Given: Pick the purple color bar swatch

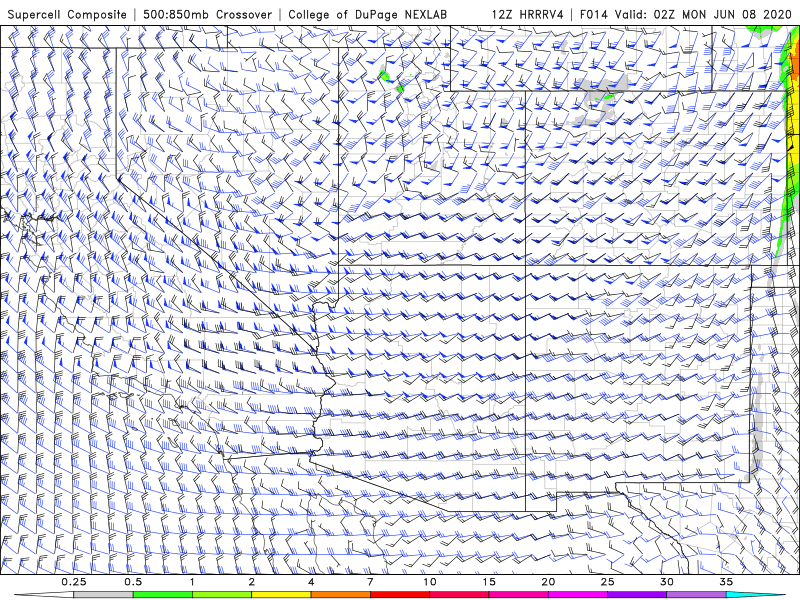Looking at the screenshot, I should 637,595.
